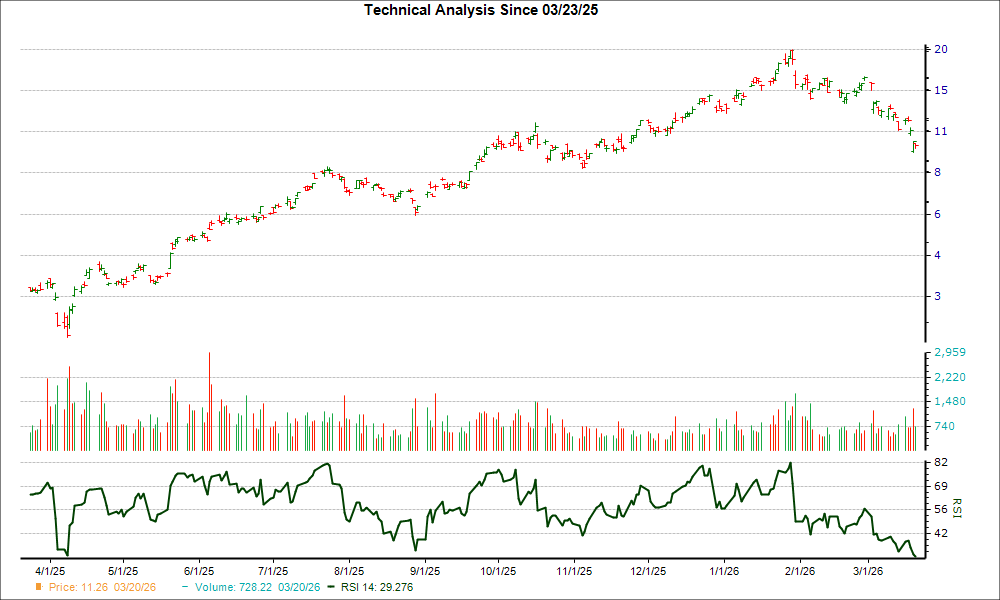Image resolution: width=1000 pixels, height=600 pixels.
Task: Click the RSI 14 legend entry
Action: [378, 587]
